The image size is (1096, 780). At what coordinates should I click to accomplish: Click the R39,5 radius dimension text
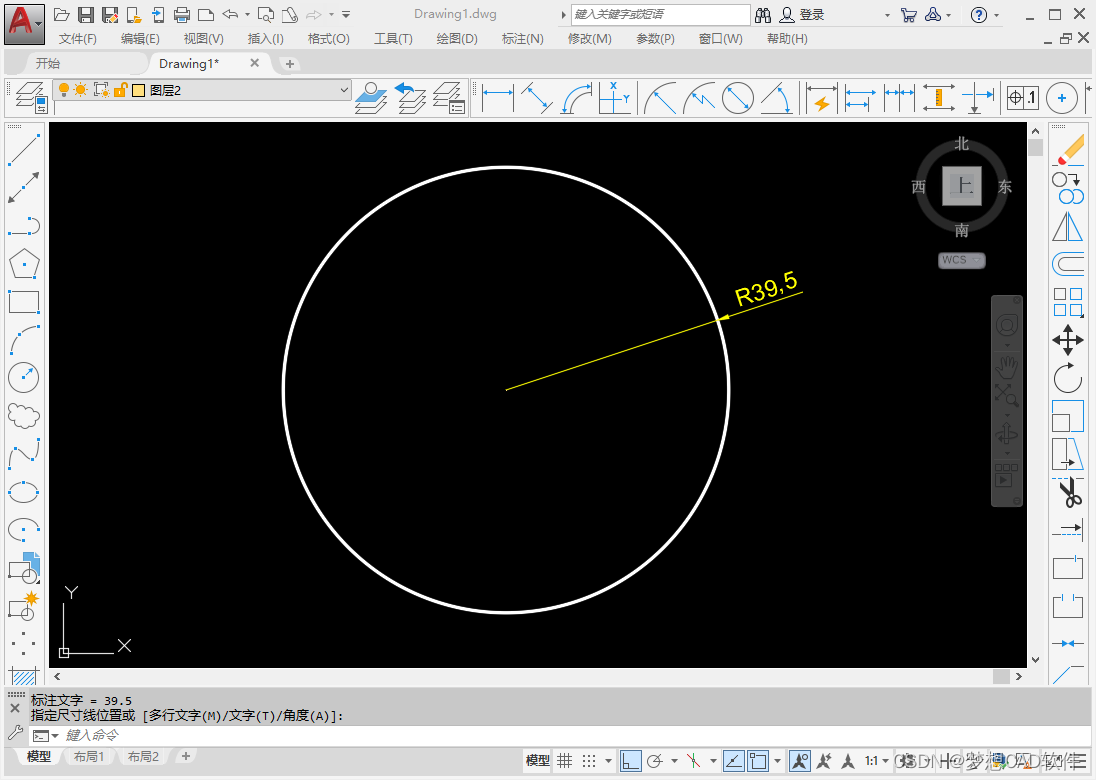tap(766, 288)
